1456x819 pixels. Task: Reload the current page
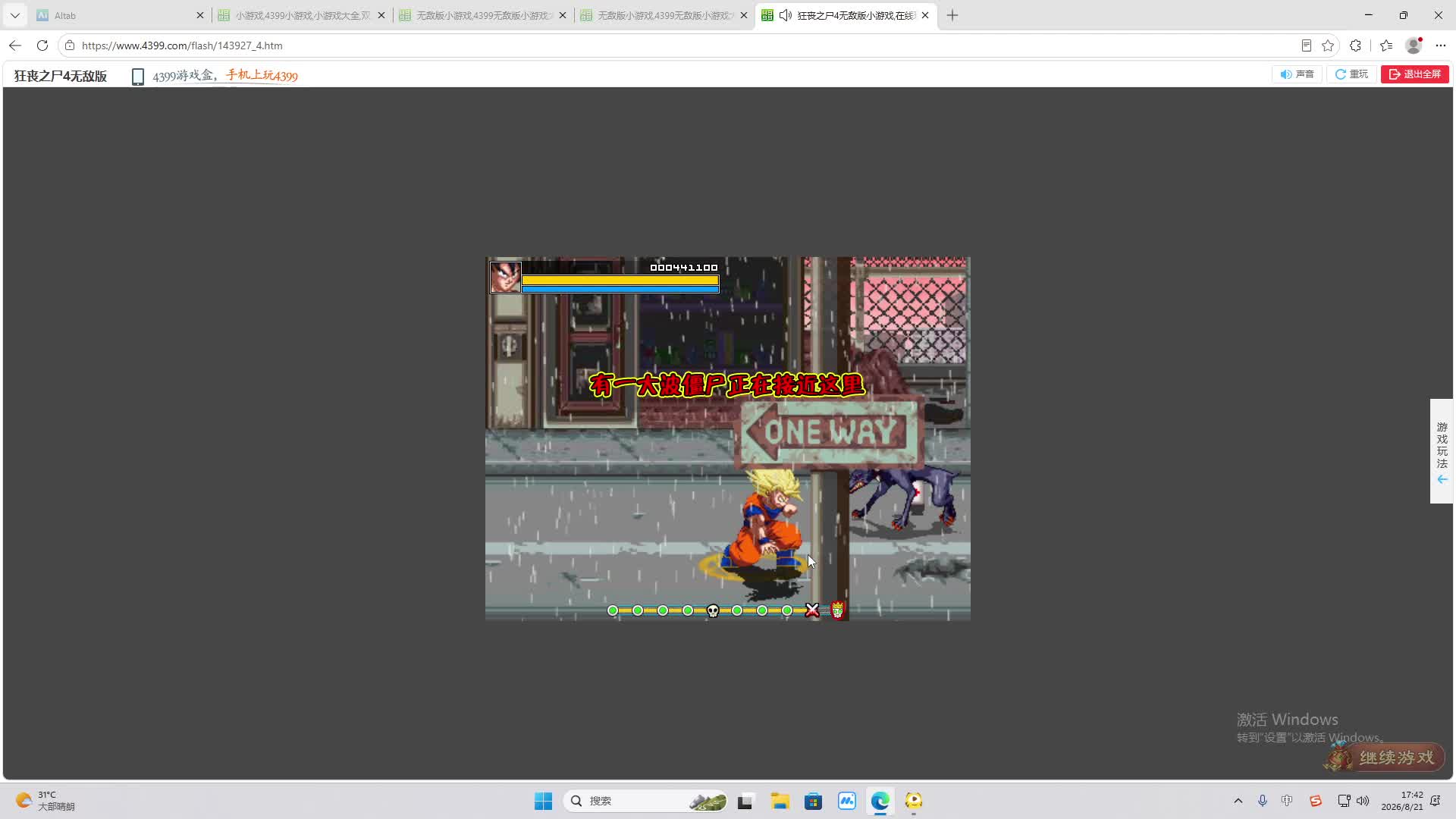[x=42, y=45]
